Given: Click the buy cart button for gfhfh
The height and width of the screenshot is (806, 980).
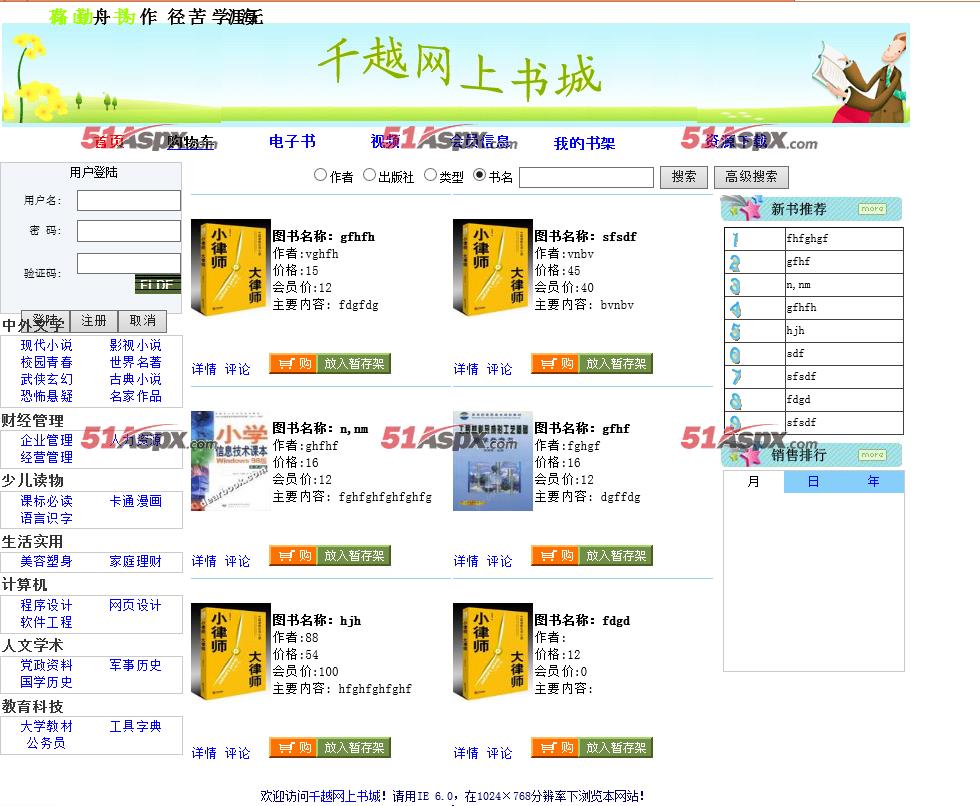Looking at the screenshot, I should pyautogui.click(x=294, y=364).
